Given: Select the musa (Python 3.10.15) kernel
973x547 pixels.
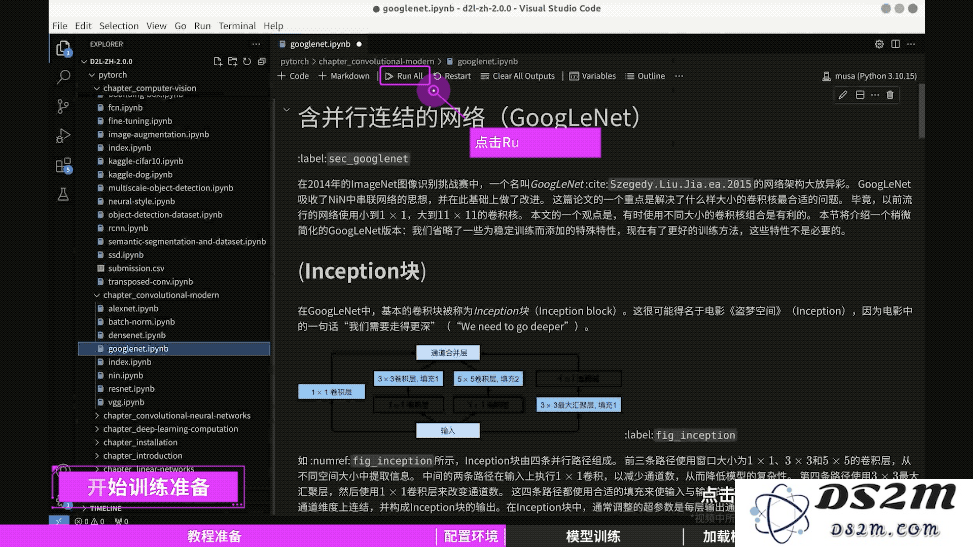Looking at the screenshot, I should coord(869,76).
